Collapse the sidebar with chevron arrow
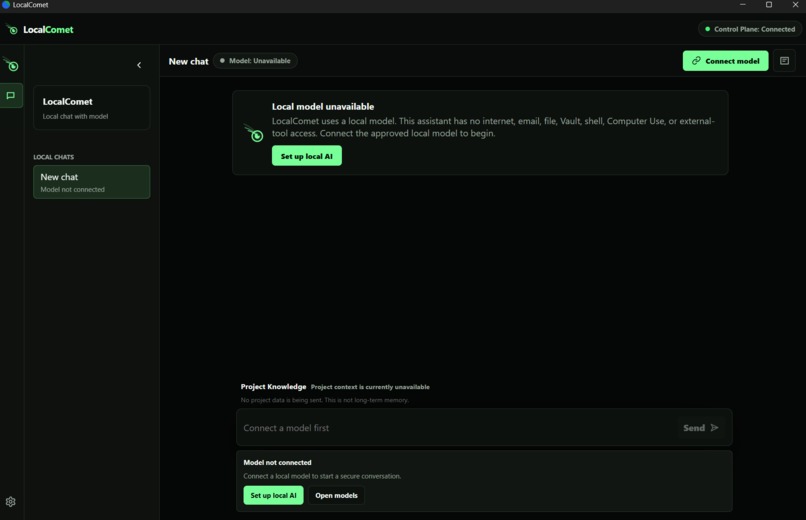This screenshot has height=520, width=806. (139, 65)
